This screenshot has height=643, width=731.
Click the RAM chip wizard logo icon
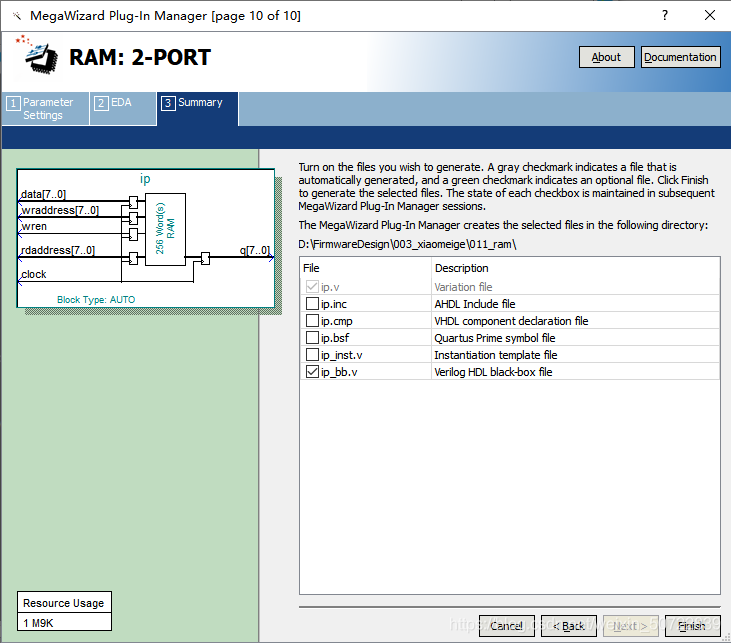pyautogui.click(x=37, y=55)
